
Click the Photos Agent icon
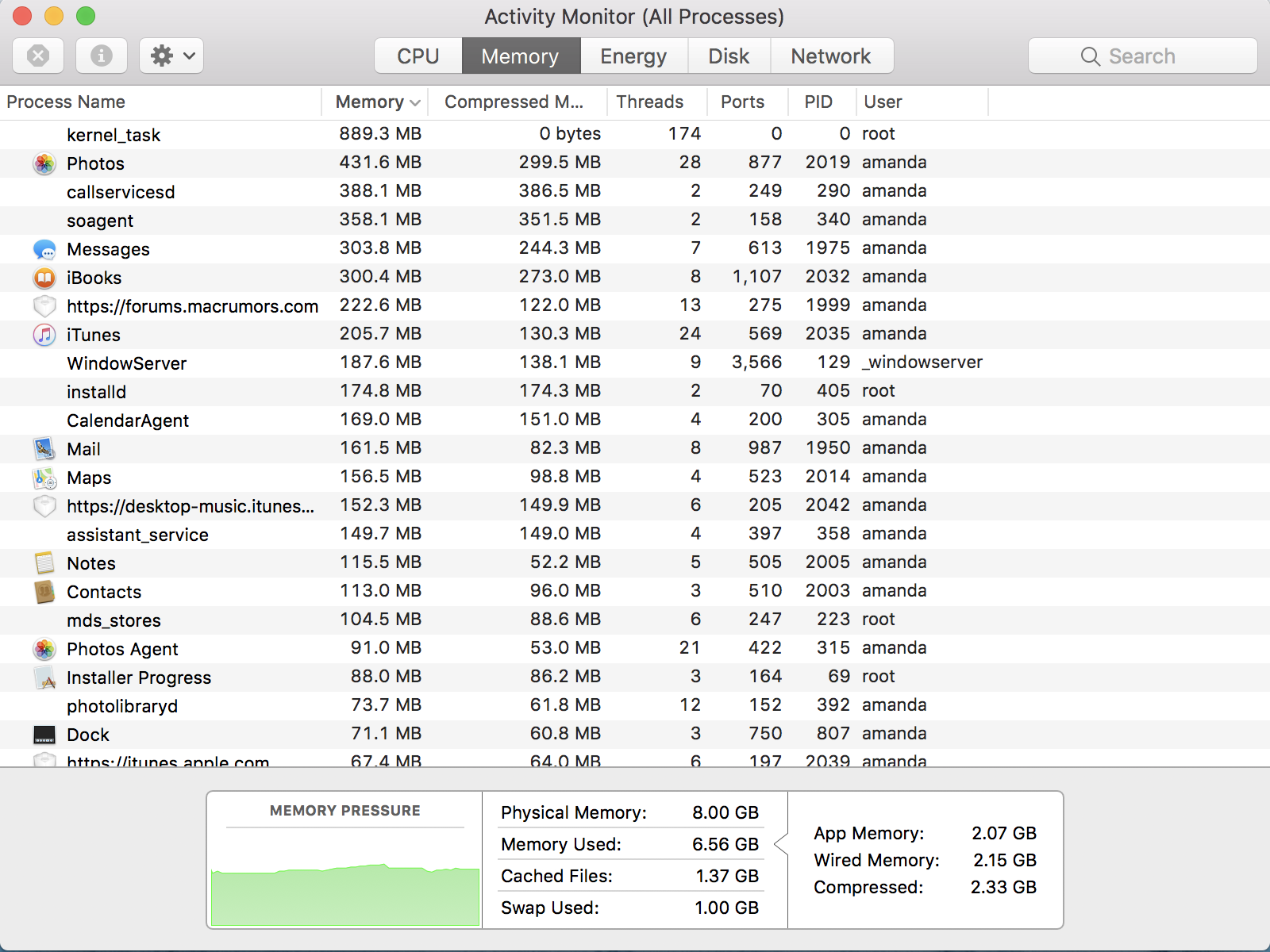point(44,649)
